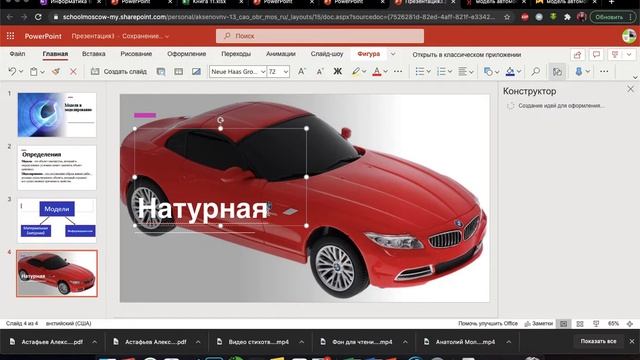Toggle the Заметки notes pane

pyautogui.click(x=539, y=324)
